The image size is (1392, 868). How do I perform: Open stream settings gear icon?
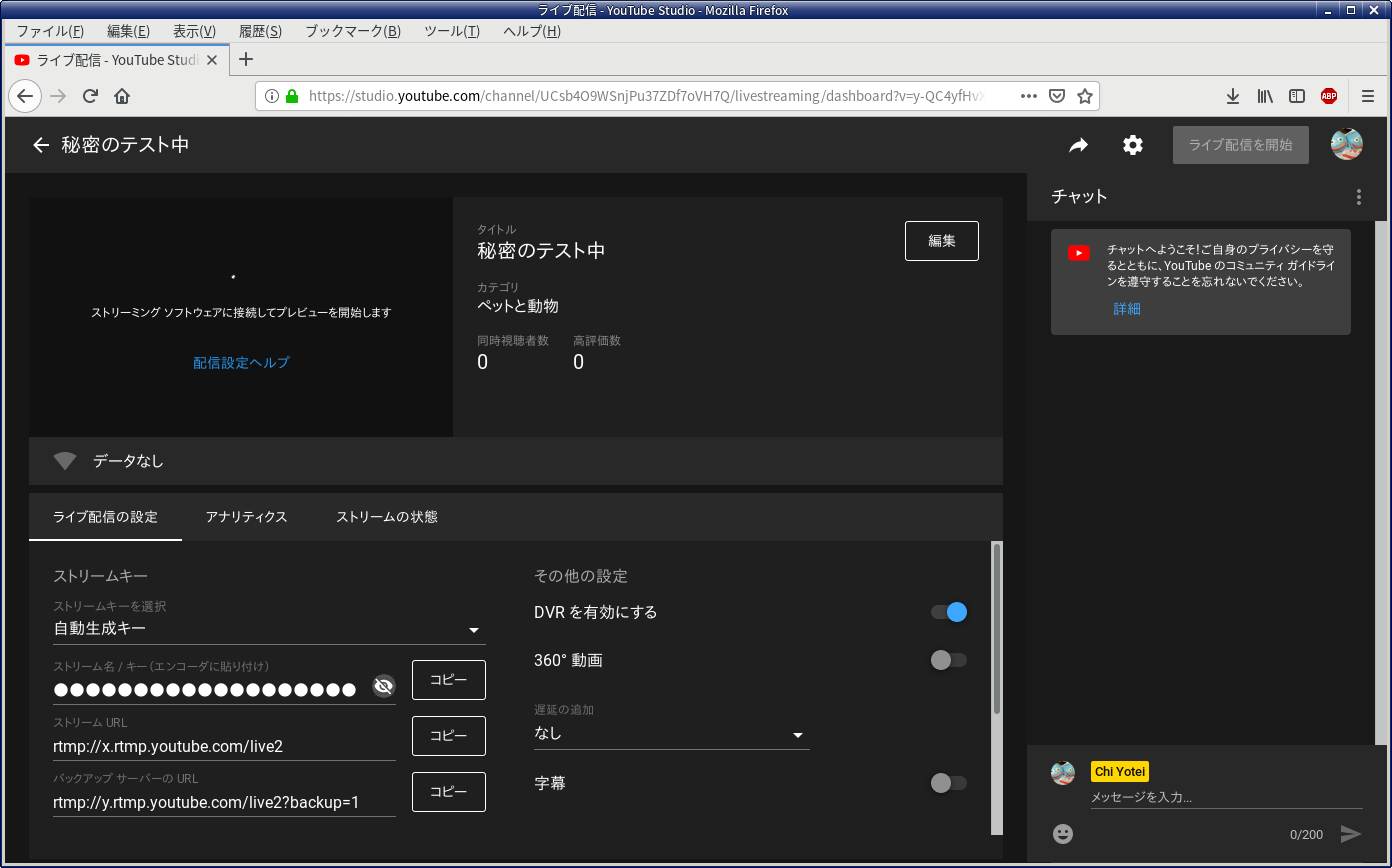click(1132, 145)
